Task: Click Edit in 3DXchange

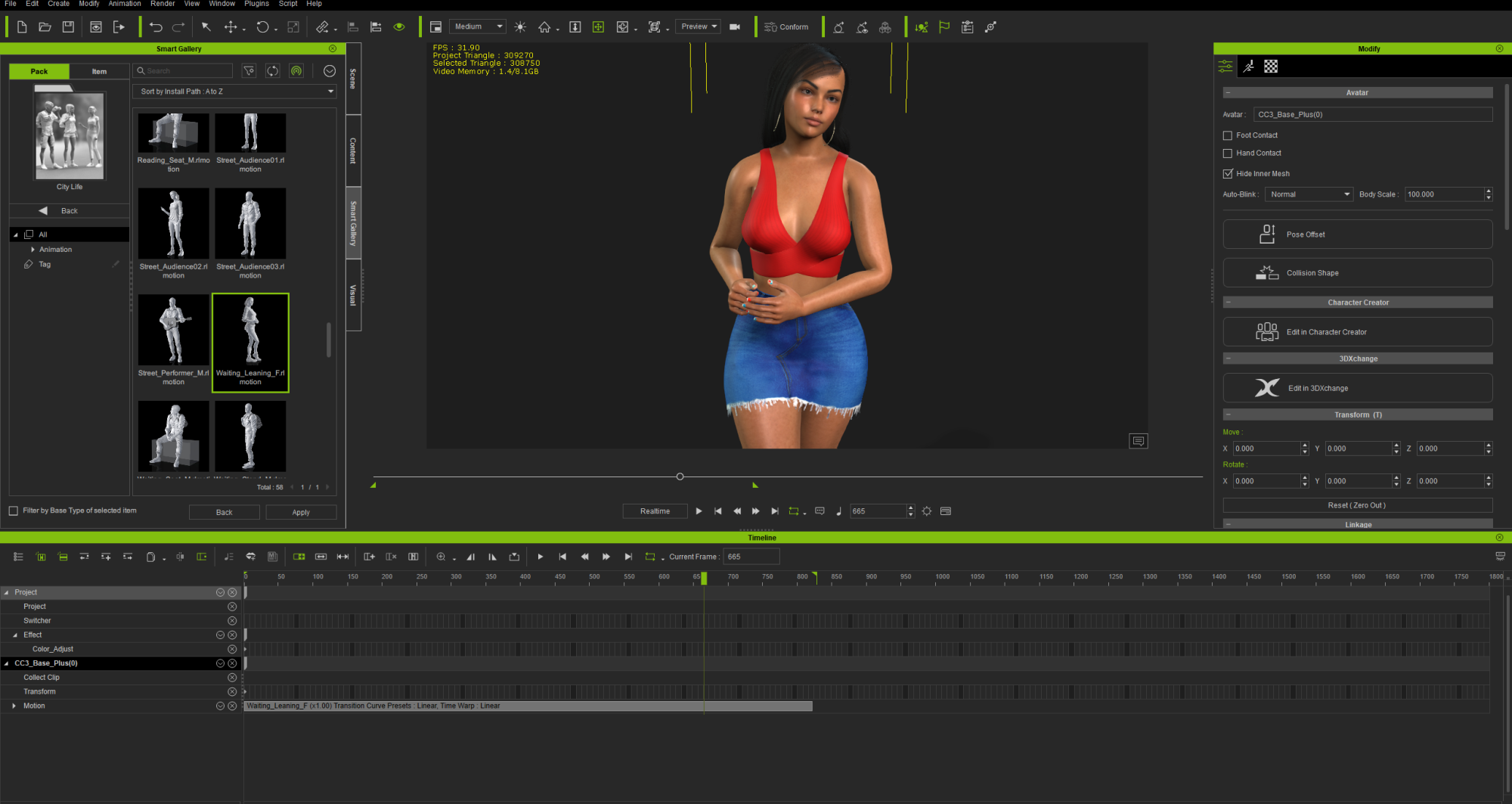Action: pos(1358,388)
